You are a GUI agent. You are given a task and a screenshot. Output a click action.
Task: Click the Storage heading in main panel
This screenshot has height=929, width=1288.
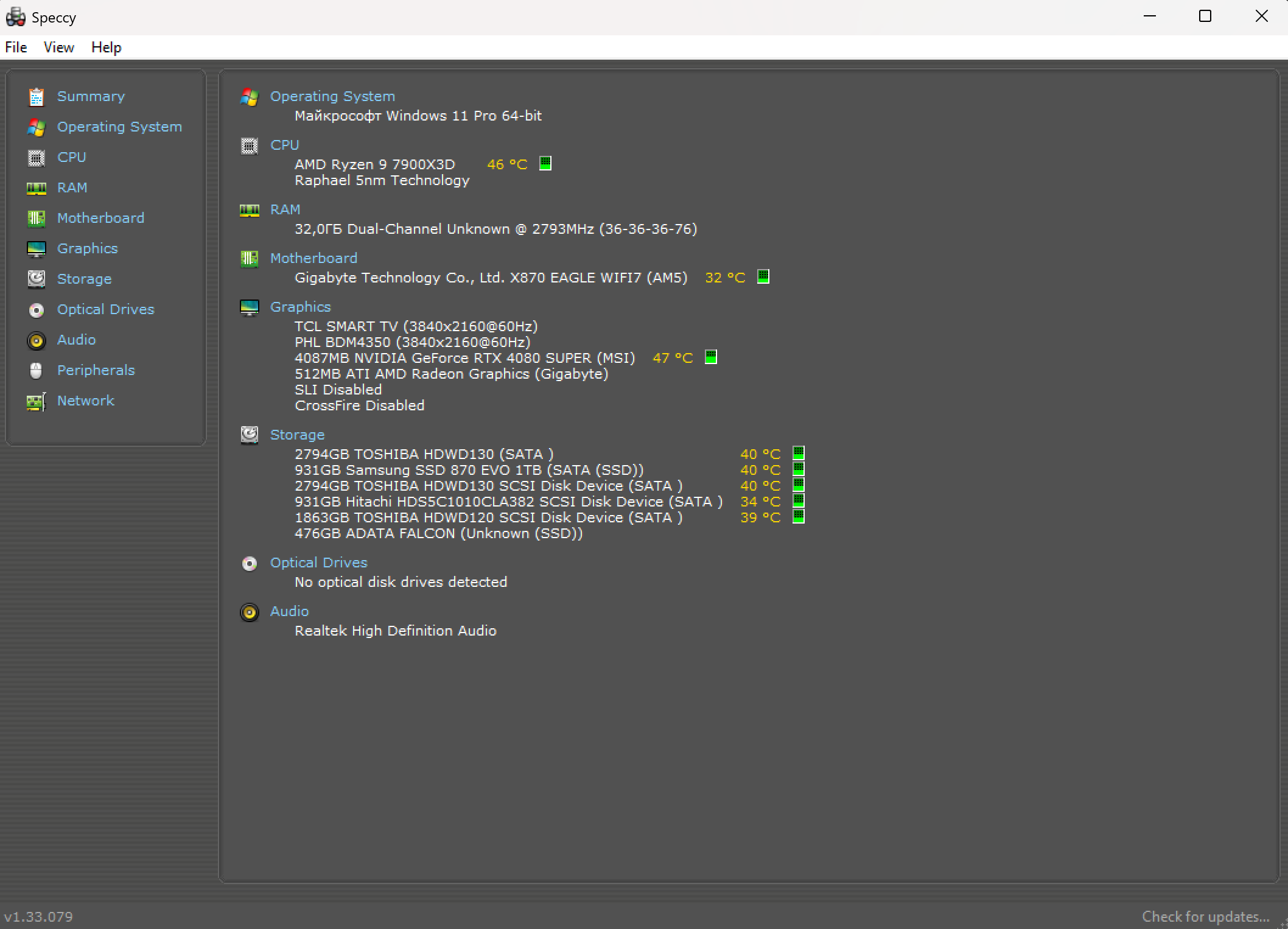click(x=297, y=435)
